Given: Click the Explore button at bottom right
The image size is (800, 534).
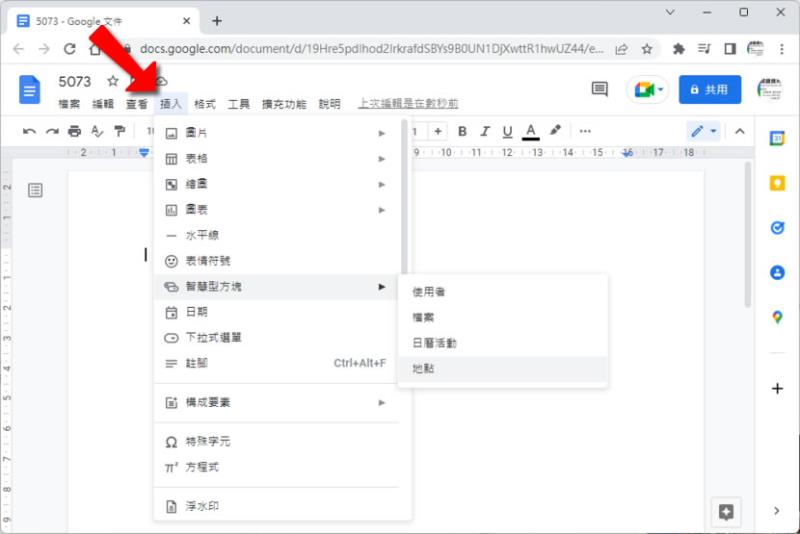Looking at the screenshot, I should [x=726, y=512].
